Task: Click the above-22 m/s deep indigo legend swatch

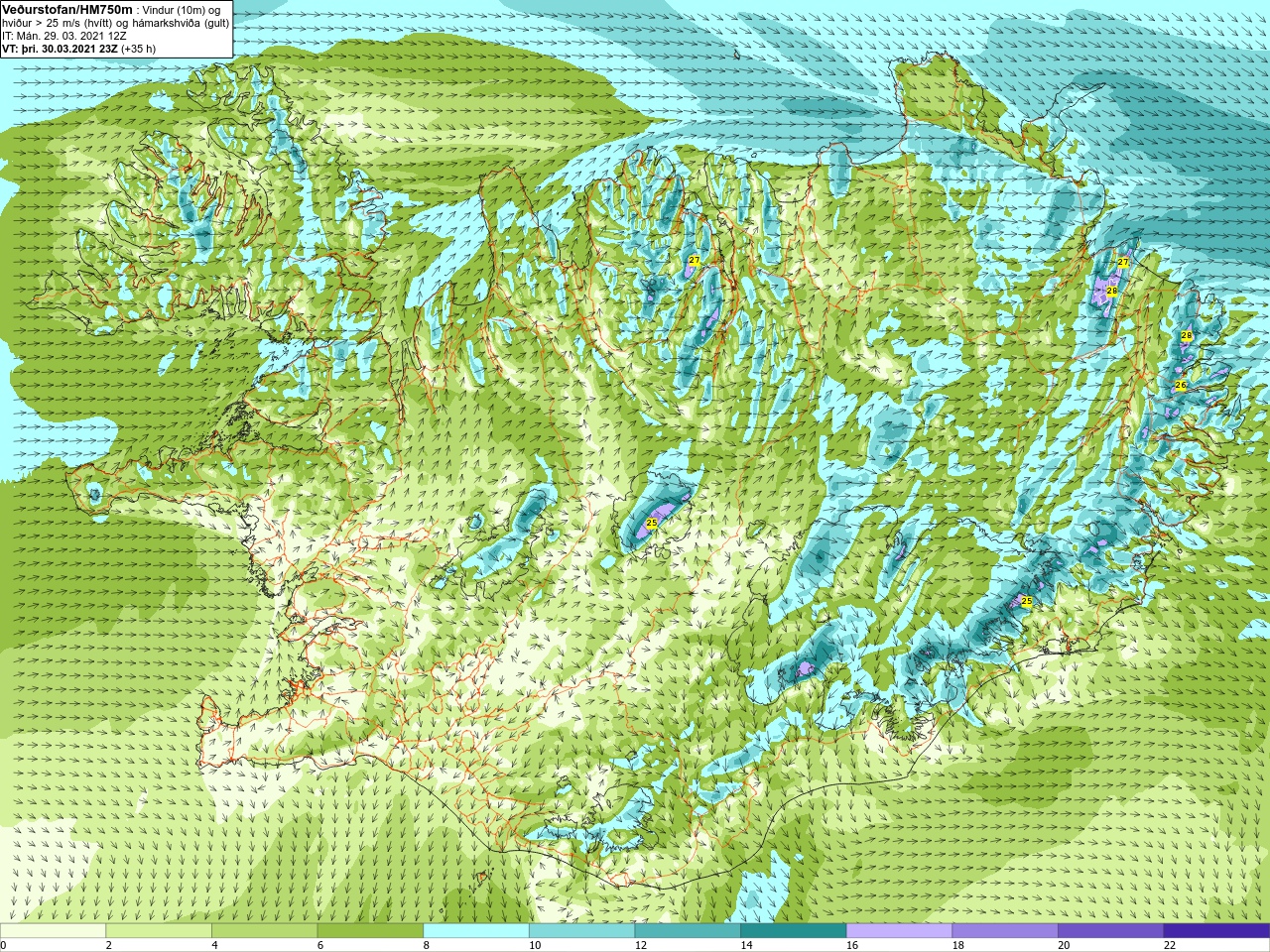Action: [1216, 931]
